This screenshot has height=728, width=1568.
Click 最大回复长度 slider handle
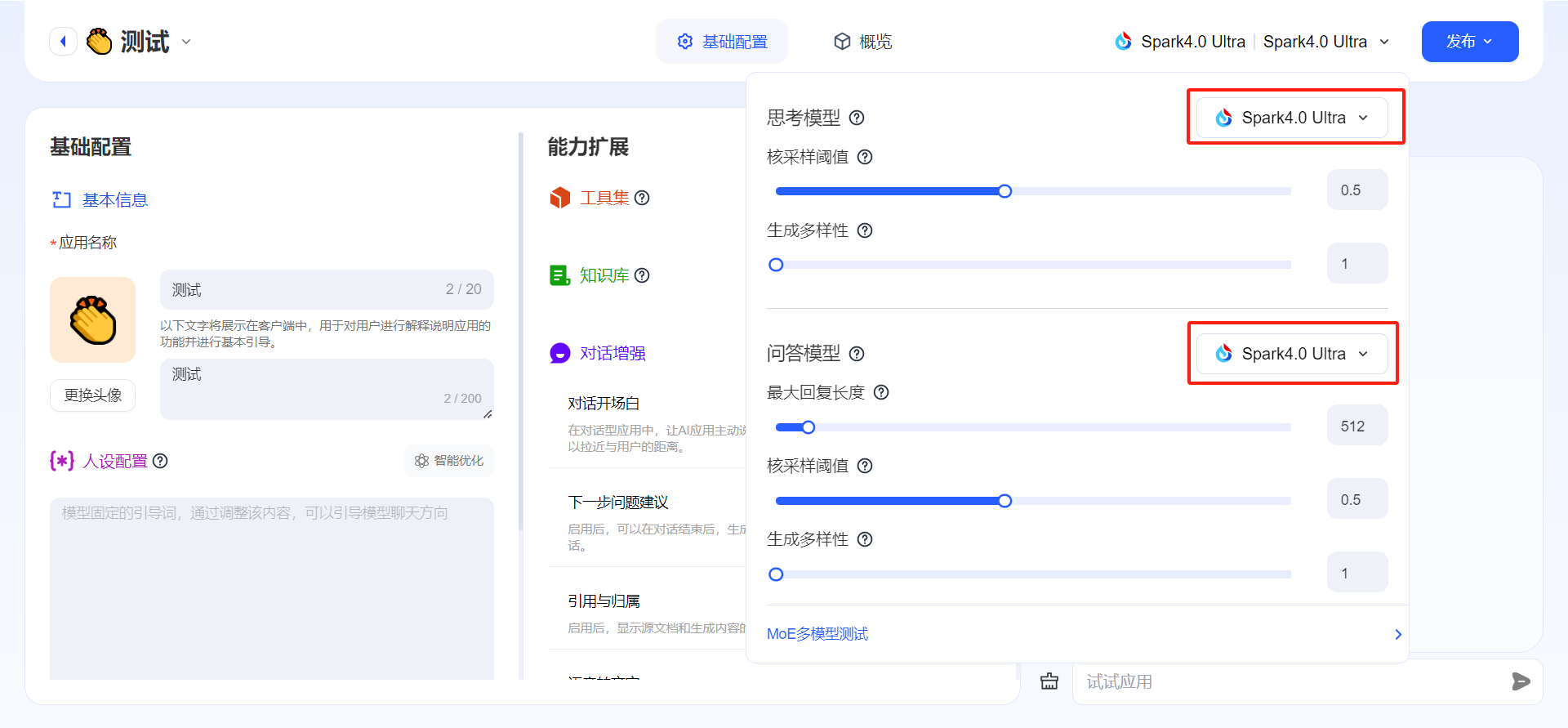[808, 427]
